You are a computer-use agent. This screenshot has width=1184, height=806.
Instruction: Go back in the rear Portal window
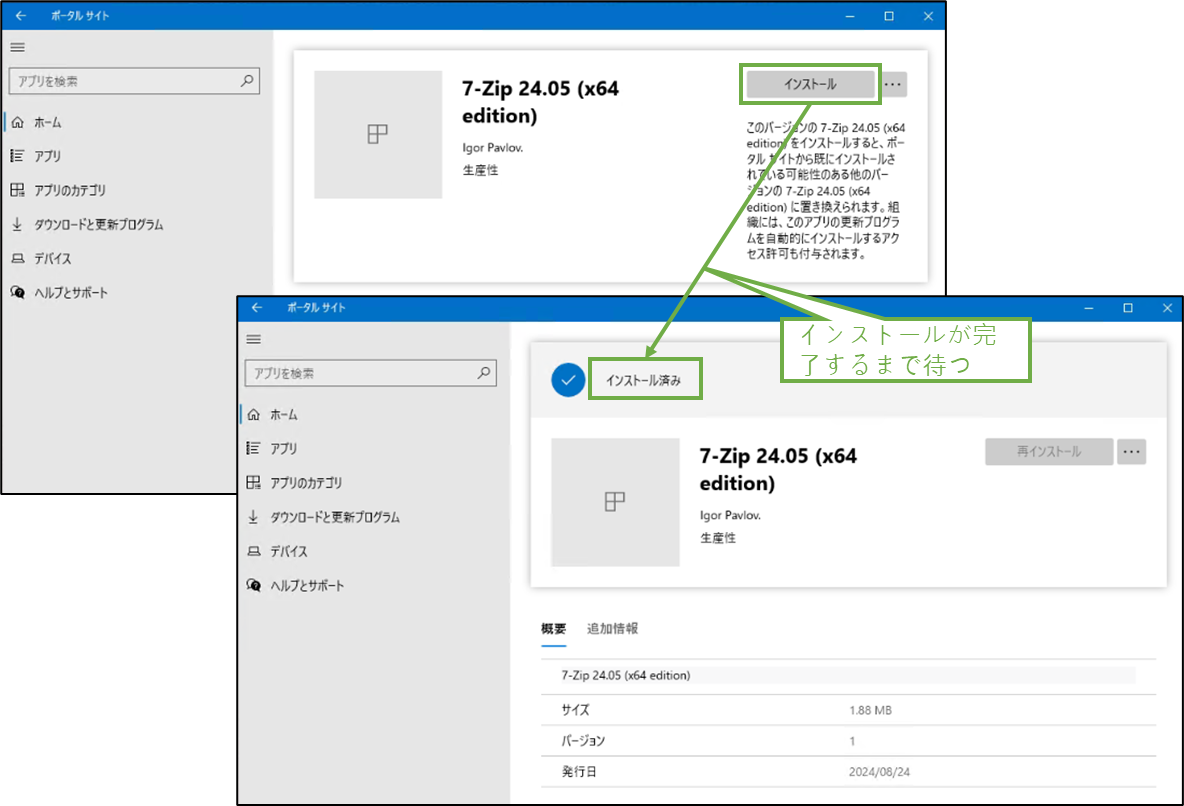point(20,15)
